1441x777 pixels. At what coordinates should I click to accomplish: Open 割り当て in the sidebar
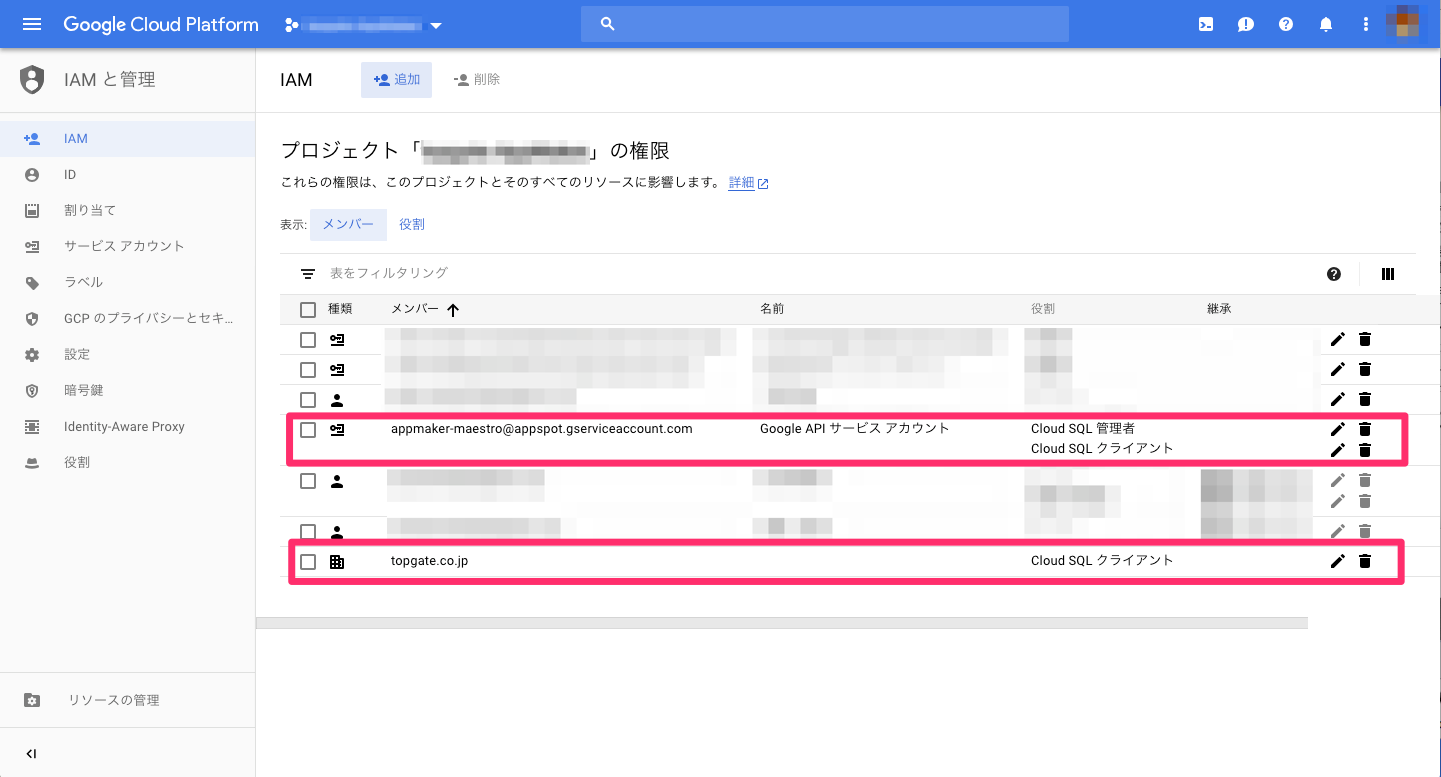pos(128,211)
